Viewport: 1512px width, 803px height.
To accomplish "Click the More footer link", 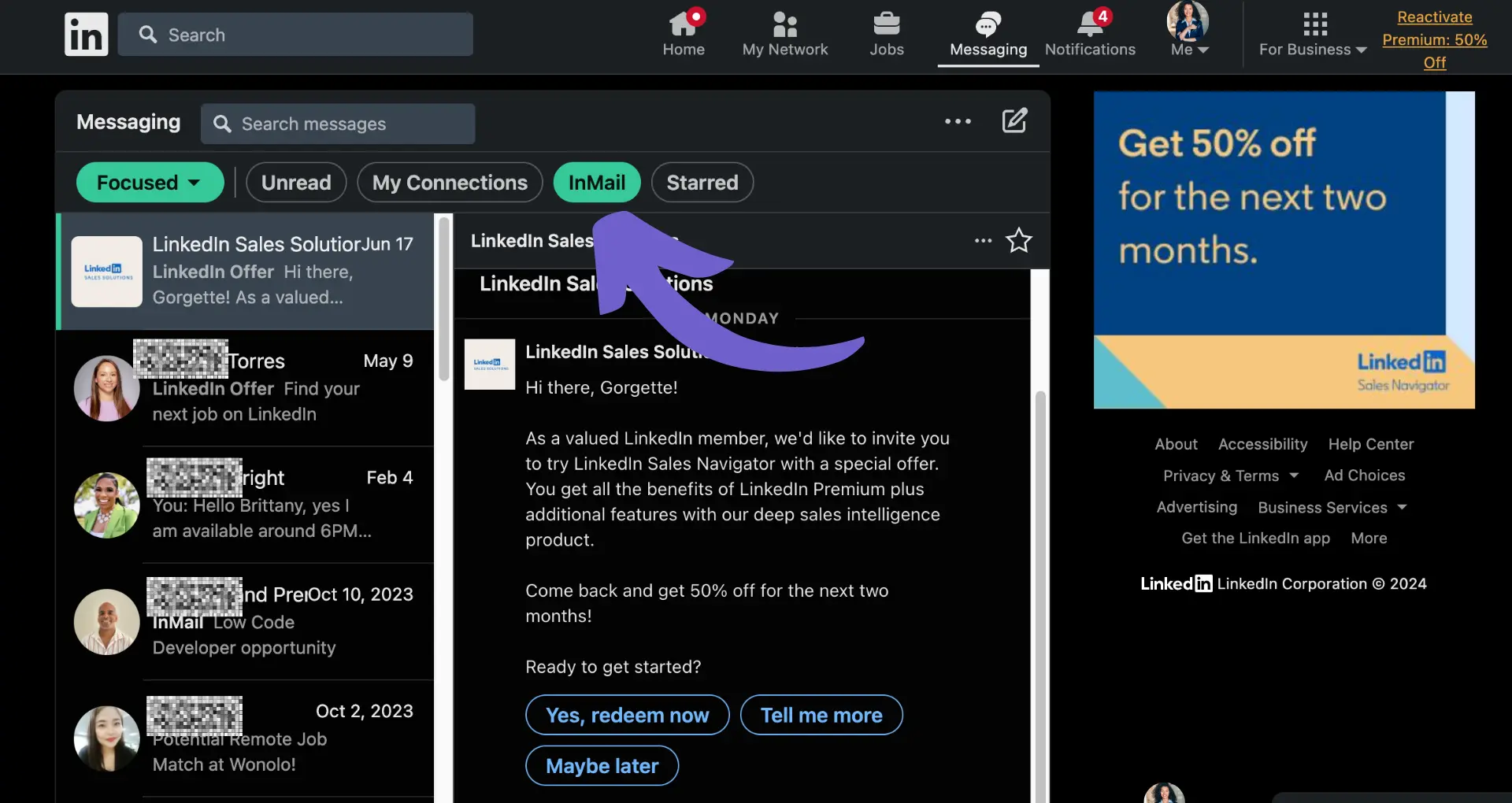I will pyautogui.click(x=1369, y=538).
